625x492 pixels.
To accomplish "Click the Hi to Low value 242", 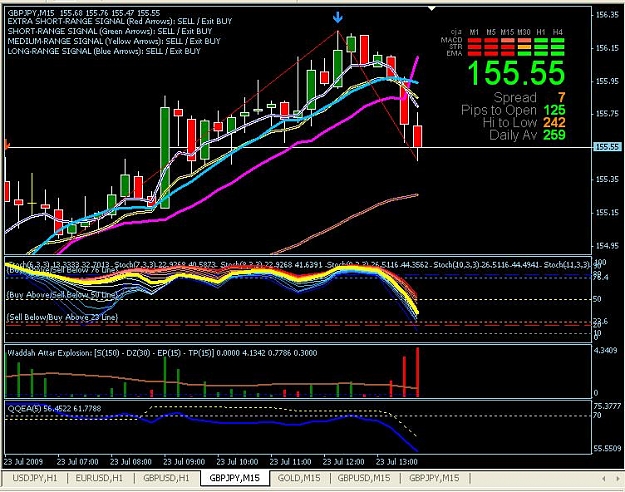I will [554, 122].
